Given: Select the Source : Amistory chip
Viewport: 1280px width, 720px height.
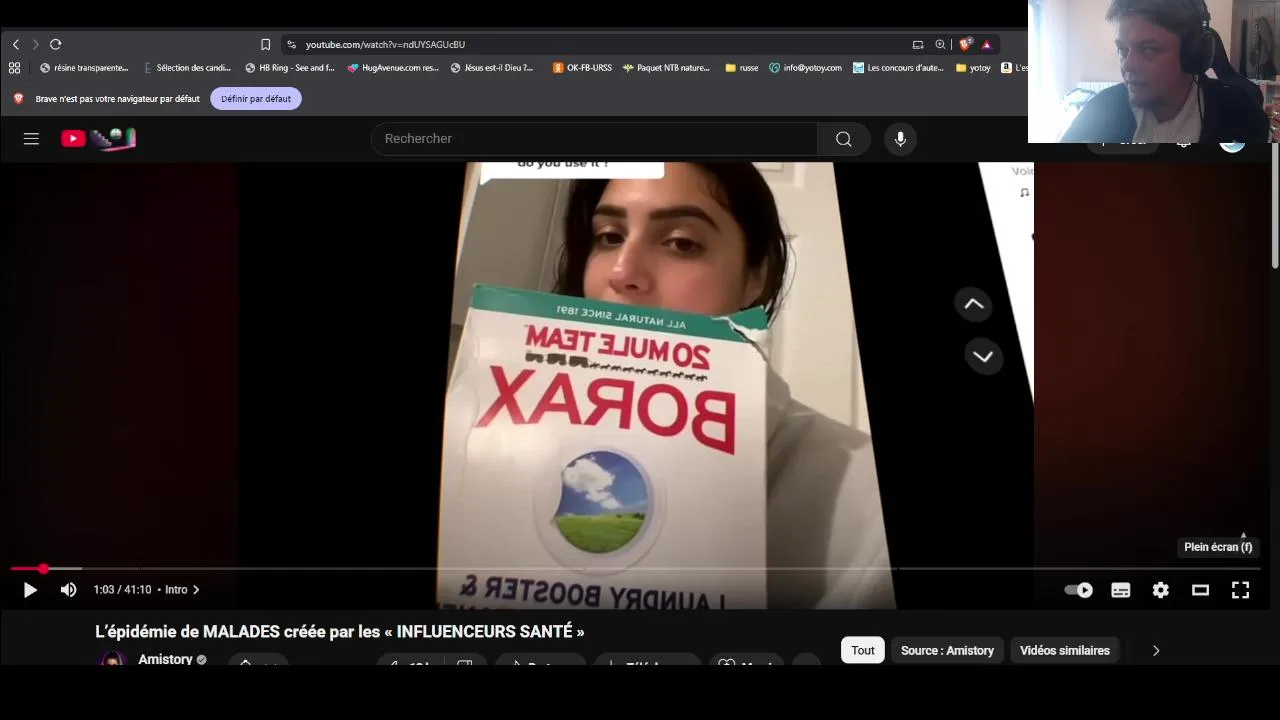Looking at the screenshot, I should point(947,650).
